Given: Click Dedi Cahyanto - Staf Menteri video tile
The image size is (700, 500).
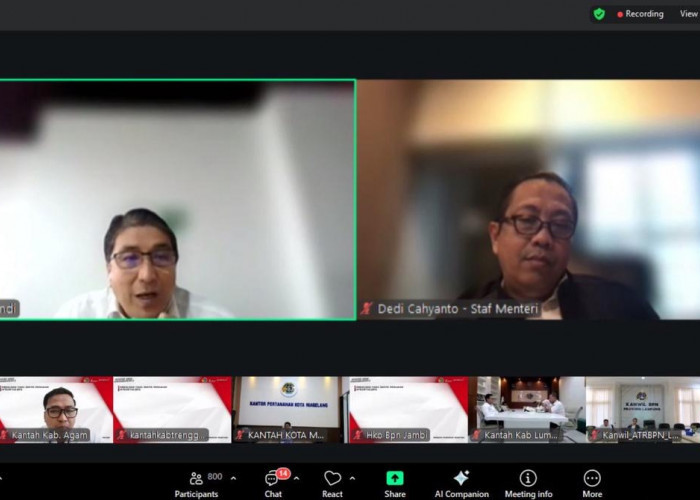Looking at the screenshot, I should pos(528,200).
